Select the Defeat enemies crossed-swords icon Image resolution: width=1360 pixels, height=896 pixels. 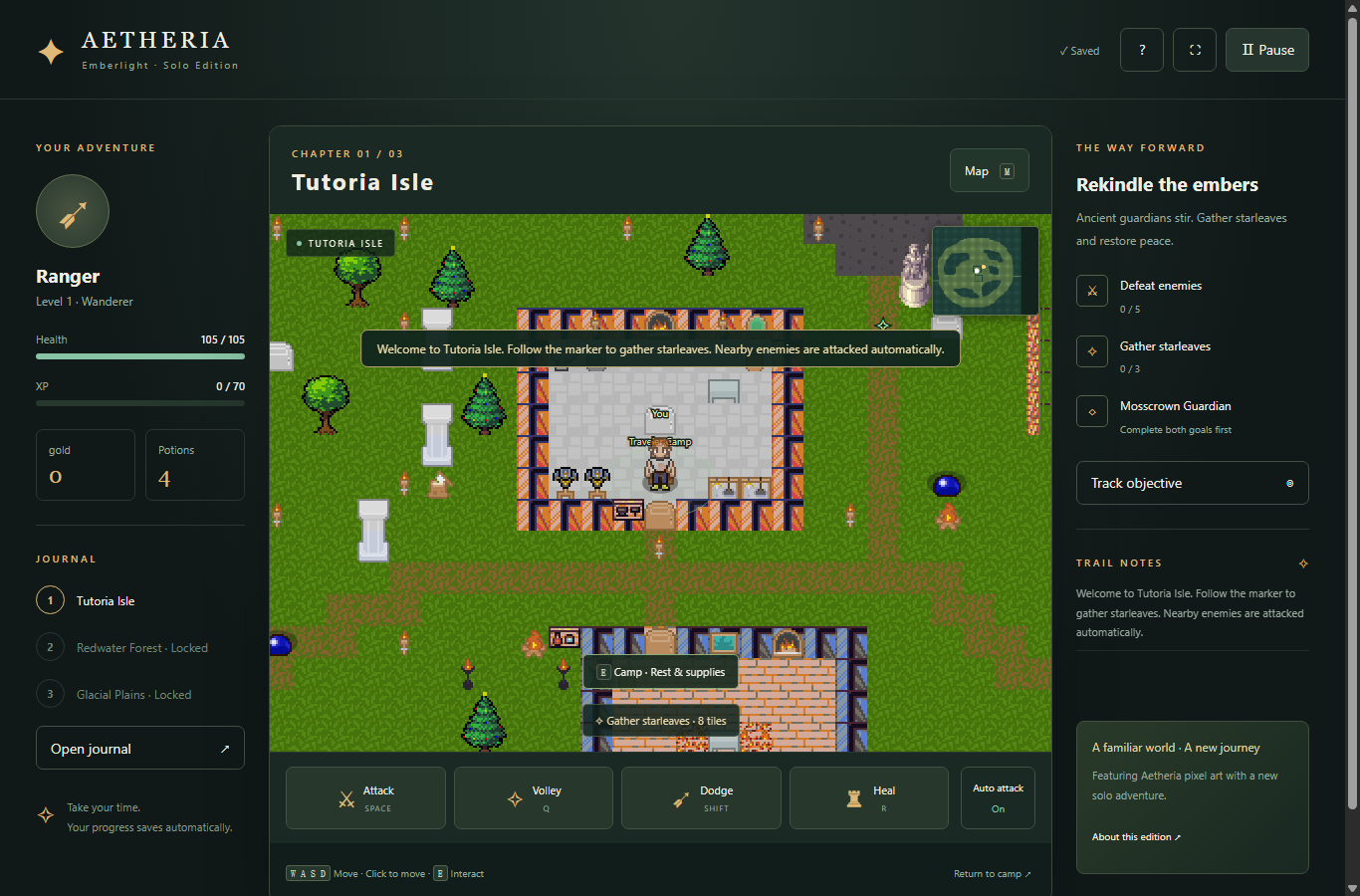[x=1092, y=291]
